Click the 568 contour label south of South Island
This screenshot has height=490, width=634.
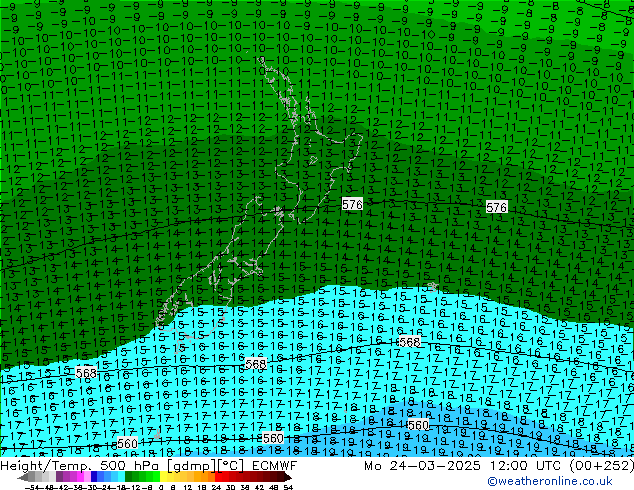[x=256, y=364]
